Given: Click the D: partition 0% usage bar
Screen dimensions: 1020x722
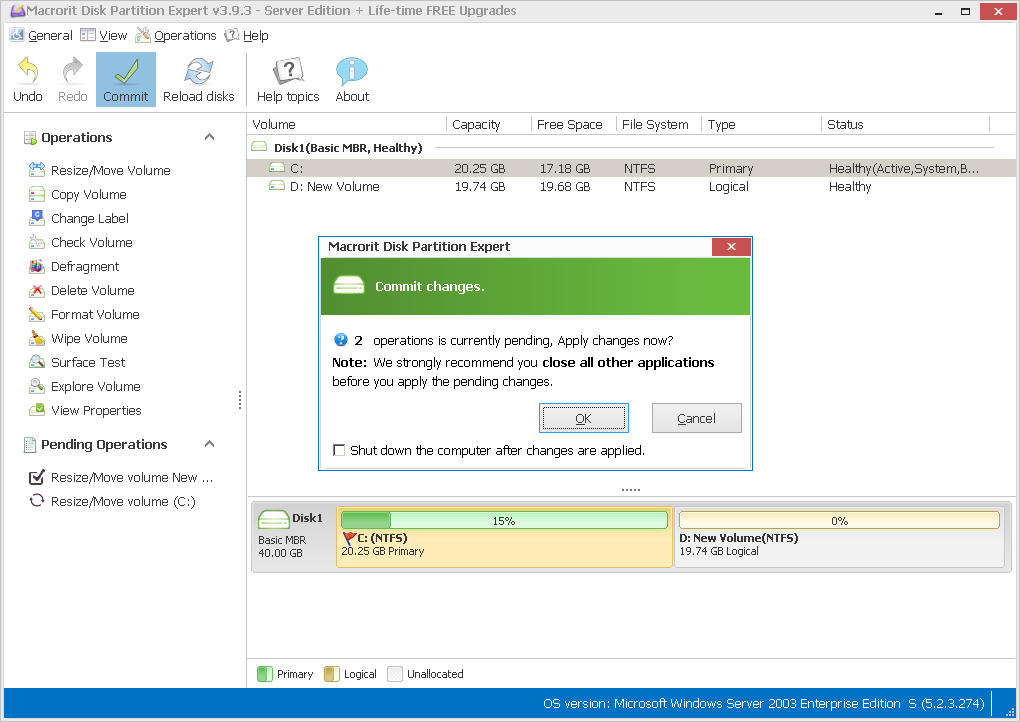Looking at the screenshot, I should (839, 520).
